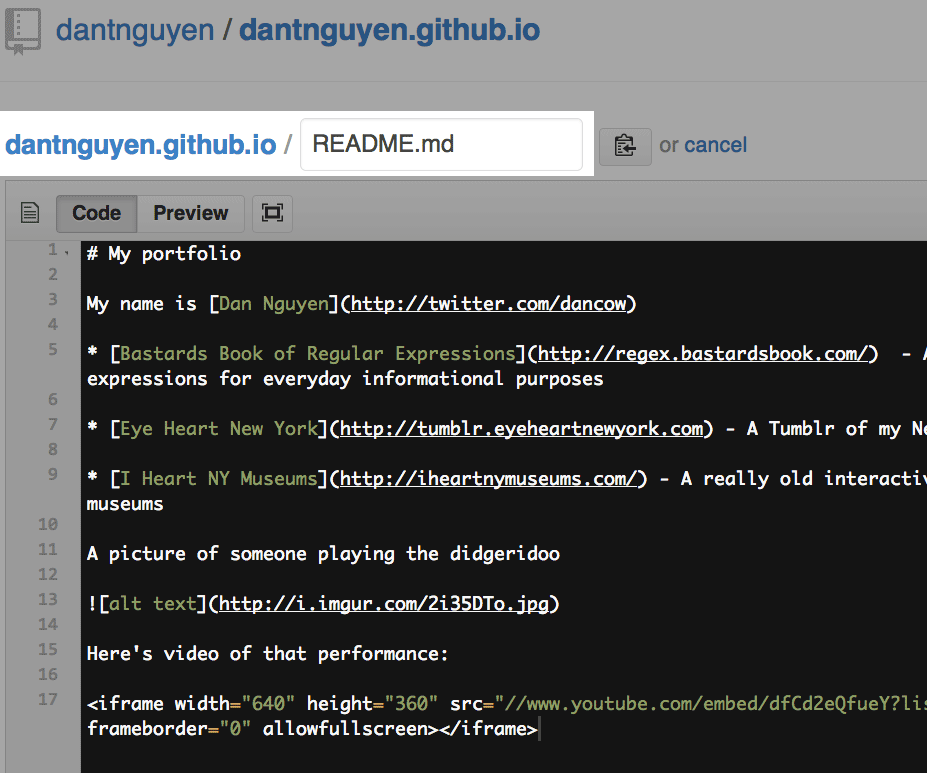
Task: Click the dantnguyen.github.io breadcrumb link
Action: click(x=140, y=144)
